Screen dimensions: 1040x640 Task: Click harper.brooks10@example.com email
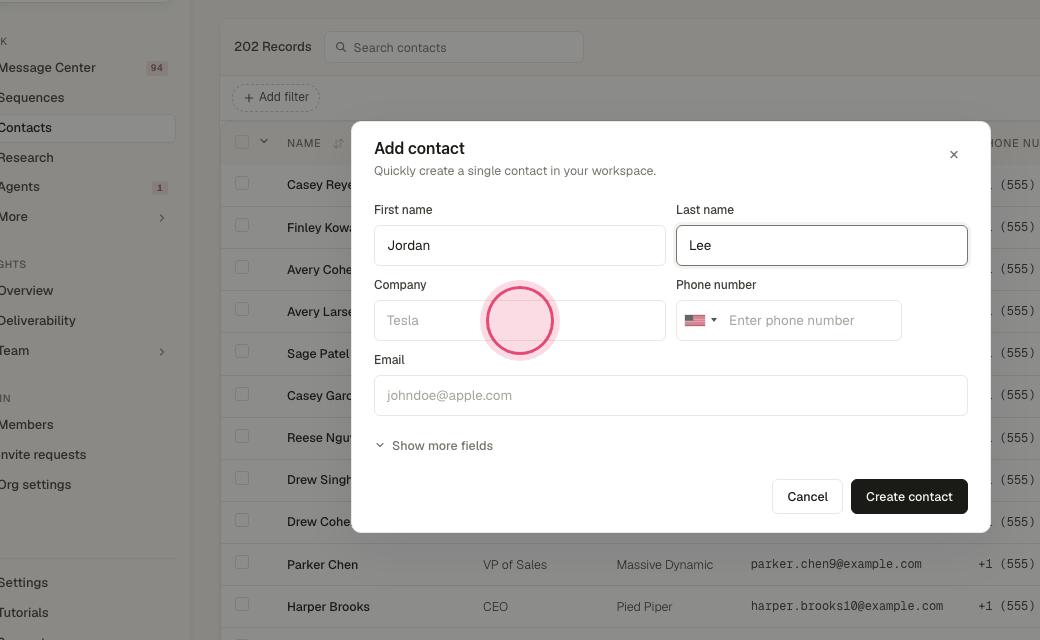point(847,606)
